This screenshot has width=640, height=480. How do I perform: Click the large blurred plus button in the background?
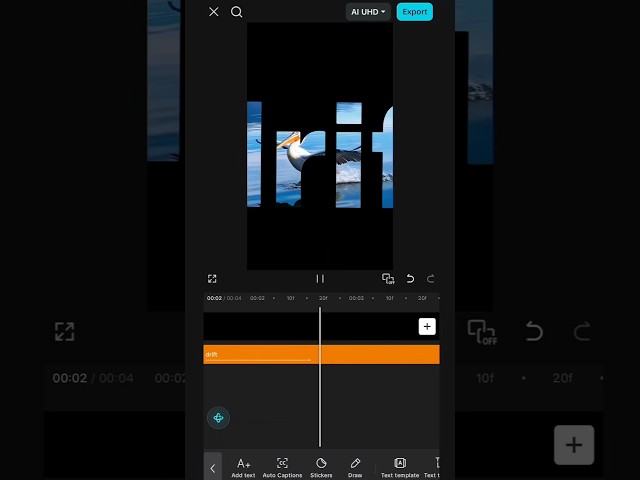574,445
